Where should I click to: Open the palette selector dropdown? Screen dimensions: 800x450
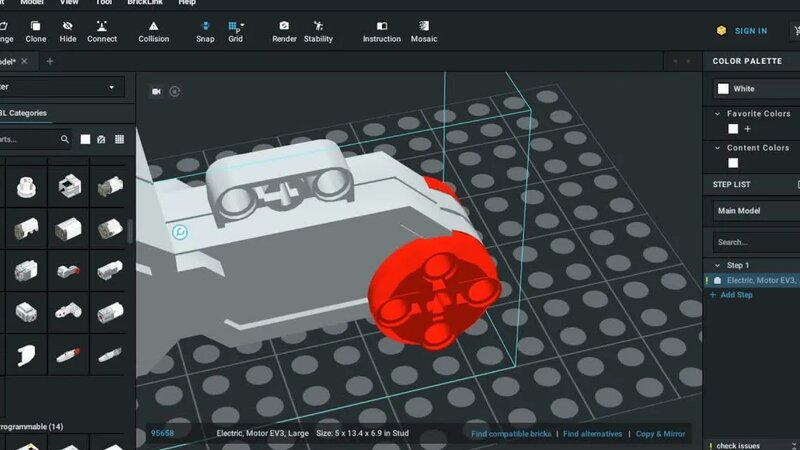click(x=61, y=87)
